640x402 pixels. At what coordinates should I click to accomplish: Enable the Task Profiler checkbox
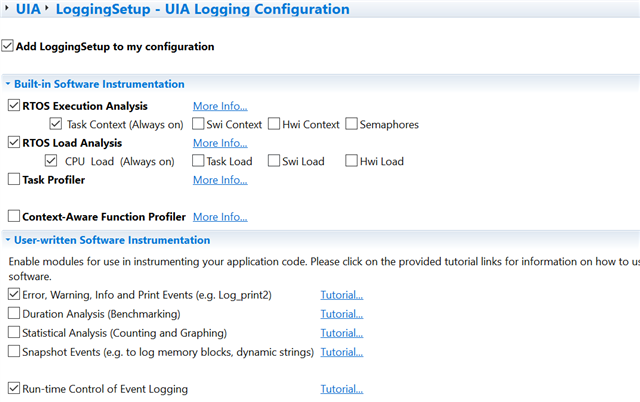(x=13, y=180)
